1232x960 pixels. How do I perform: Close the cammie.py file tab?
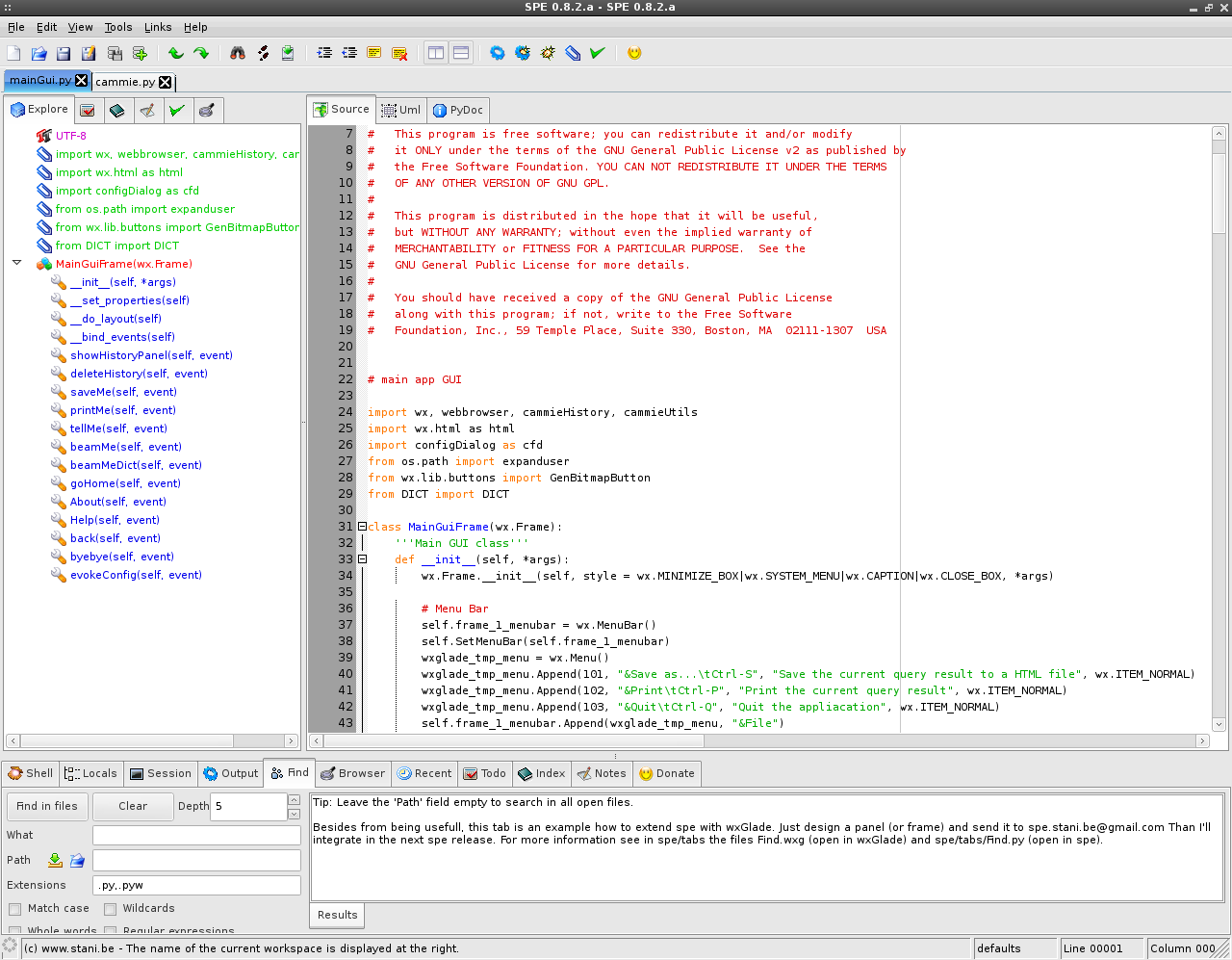165,82
